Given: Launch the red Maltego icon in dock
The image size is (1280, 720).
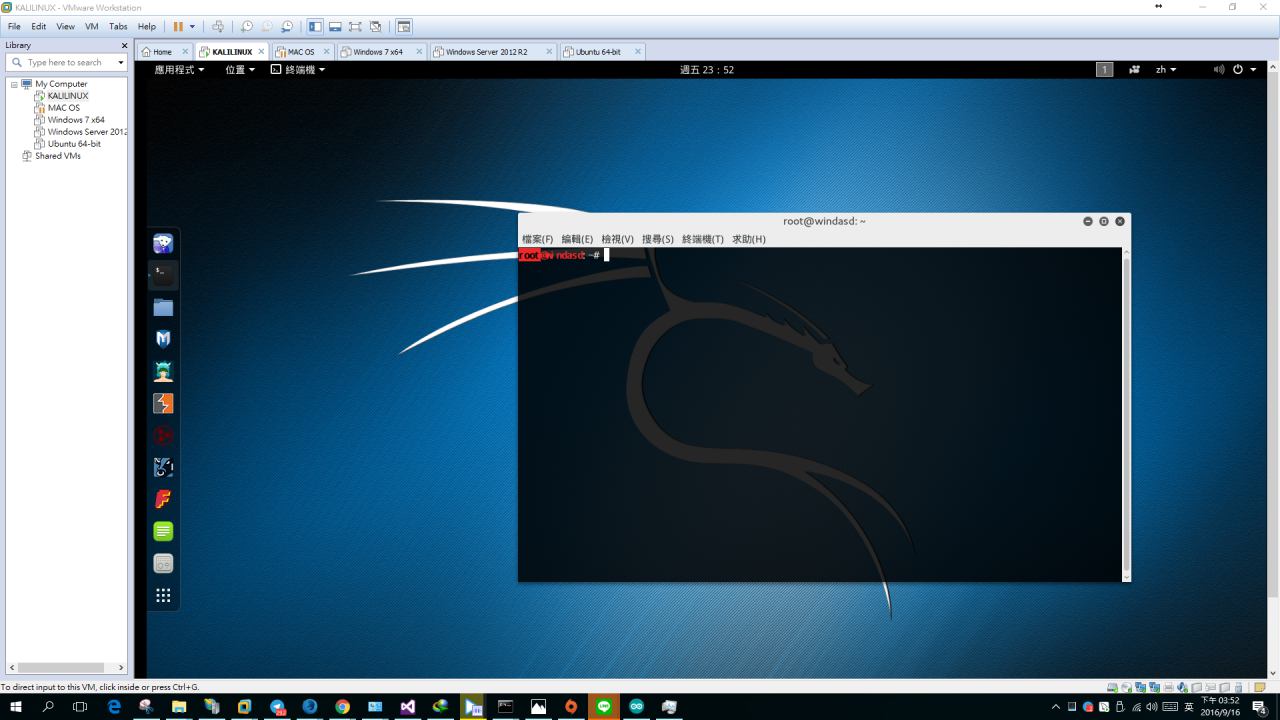Looking at the screenshot, I should 163,435.
